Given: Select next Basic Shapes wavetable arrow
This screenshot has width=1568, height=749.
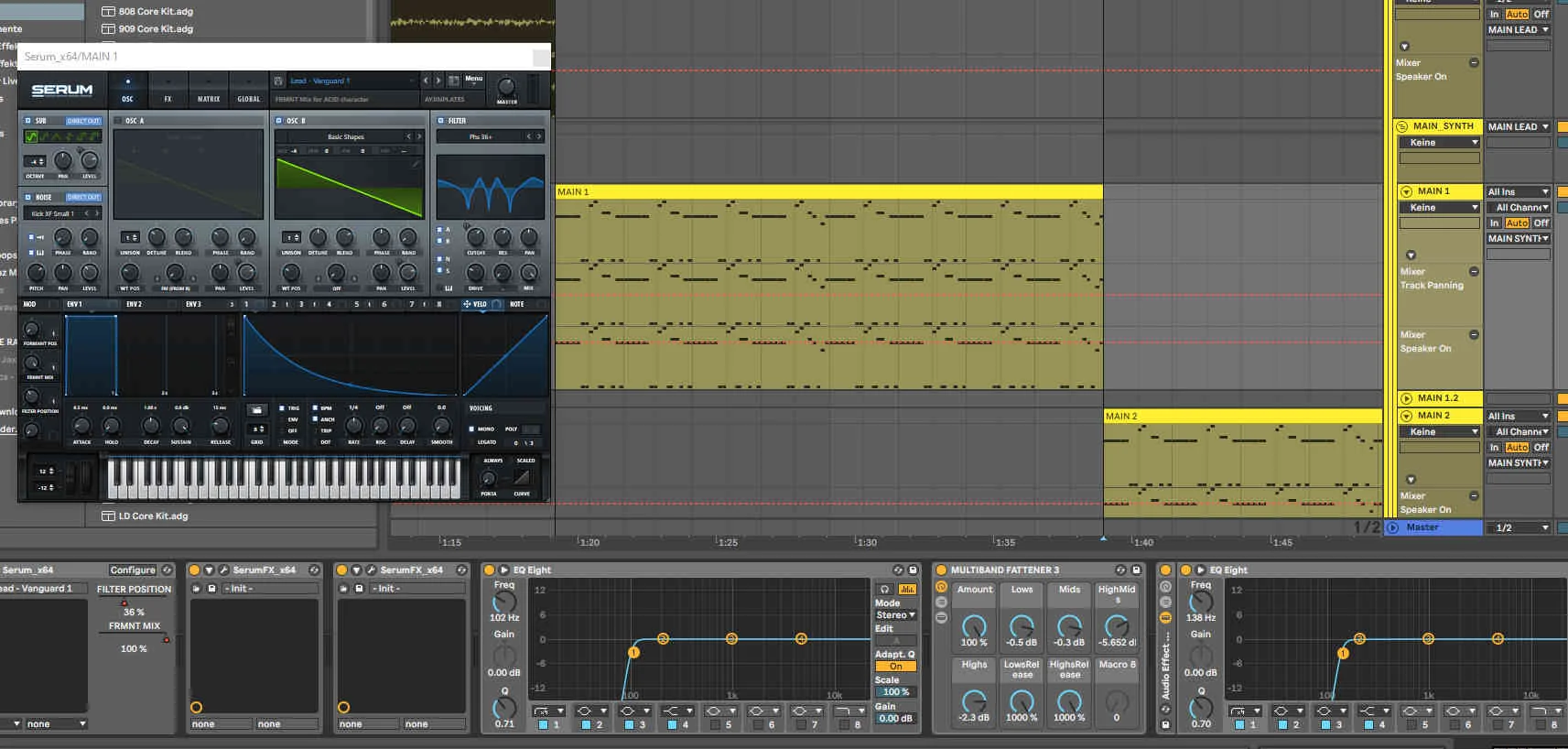Looking at the screenshot, I should [419, 136].
